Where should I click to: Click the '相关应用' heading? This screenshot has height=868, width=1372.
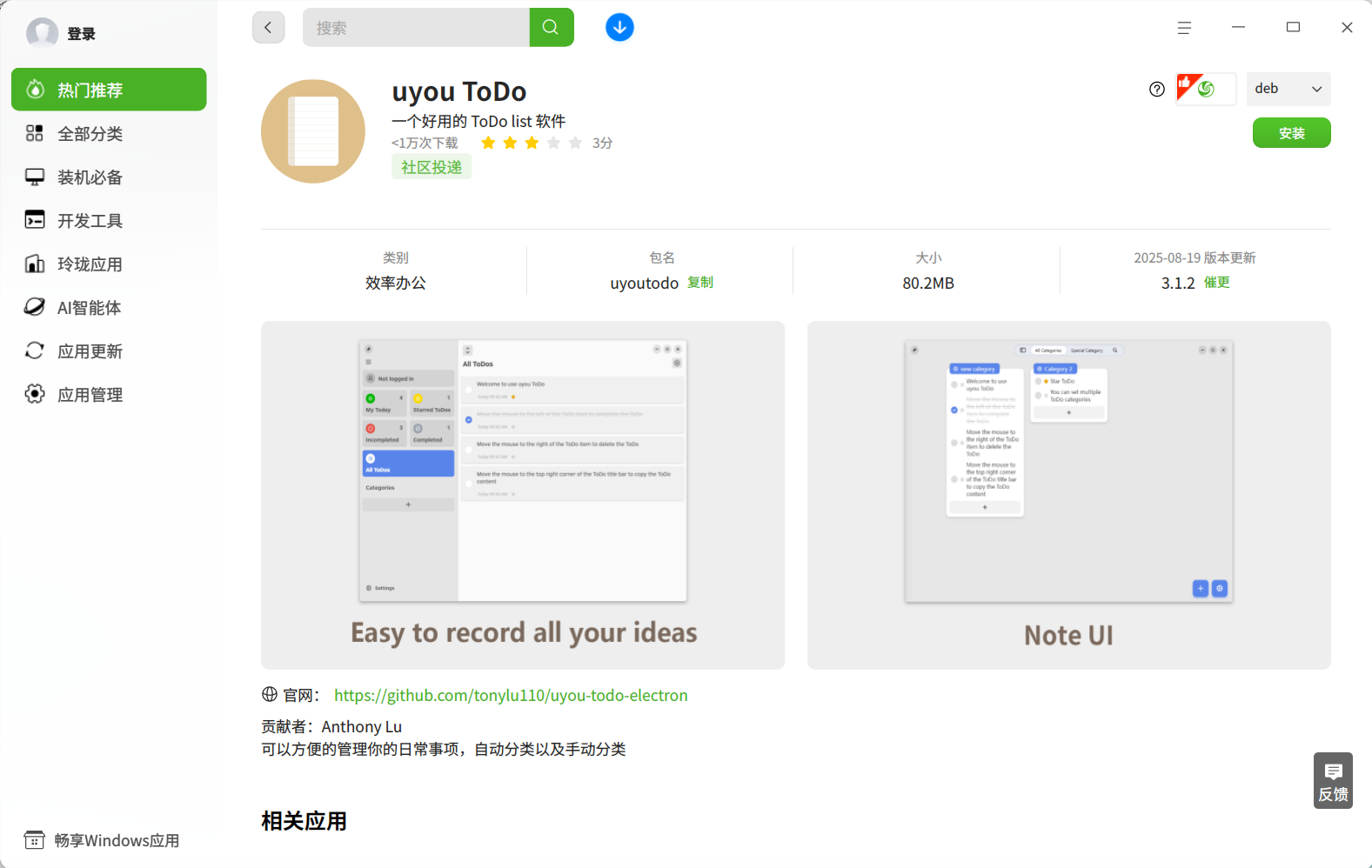click(305, 821)
